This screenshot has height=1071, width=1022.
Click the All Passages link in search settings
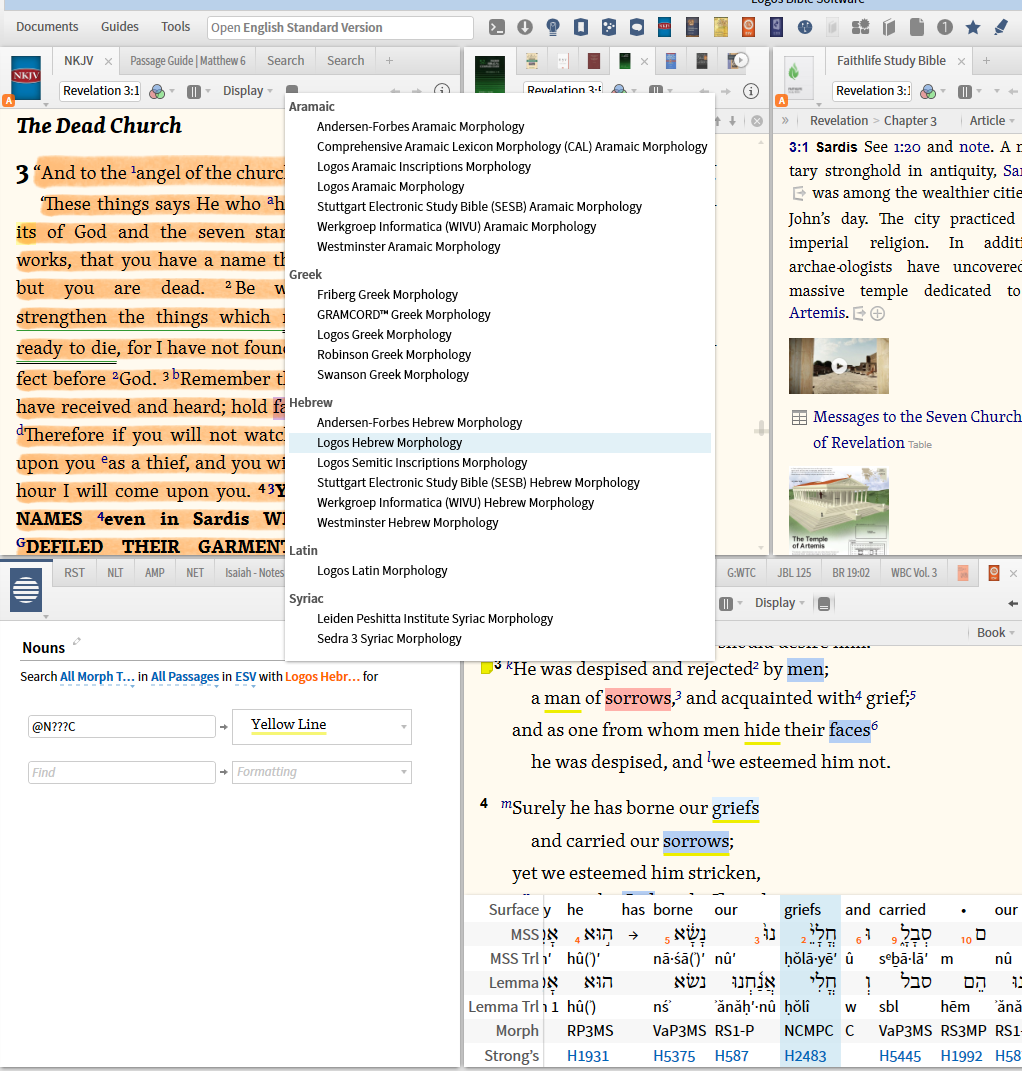coord(184,676)
